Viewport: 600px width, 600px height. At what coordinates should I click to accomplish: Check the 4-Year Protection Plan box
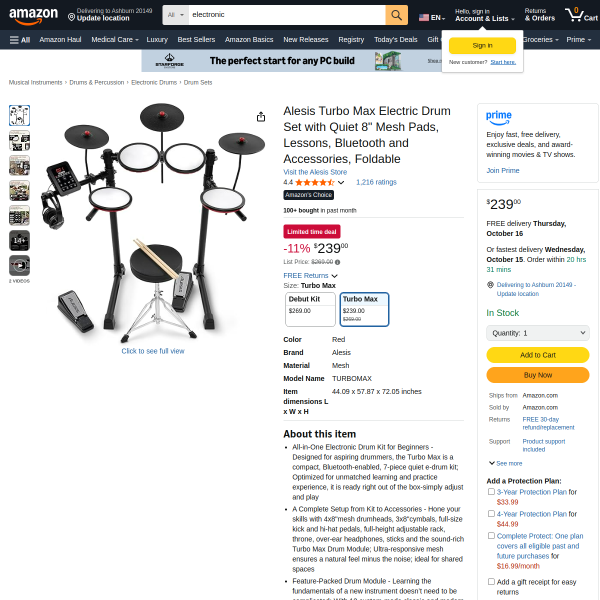click(x=491, y=514)
